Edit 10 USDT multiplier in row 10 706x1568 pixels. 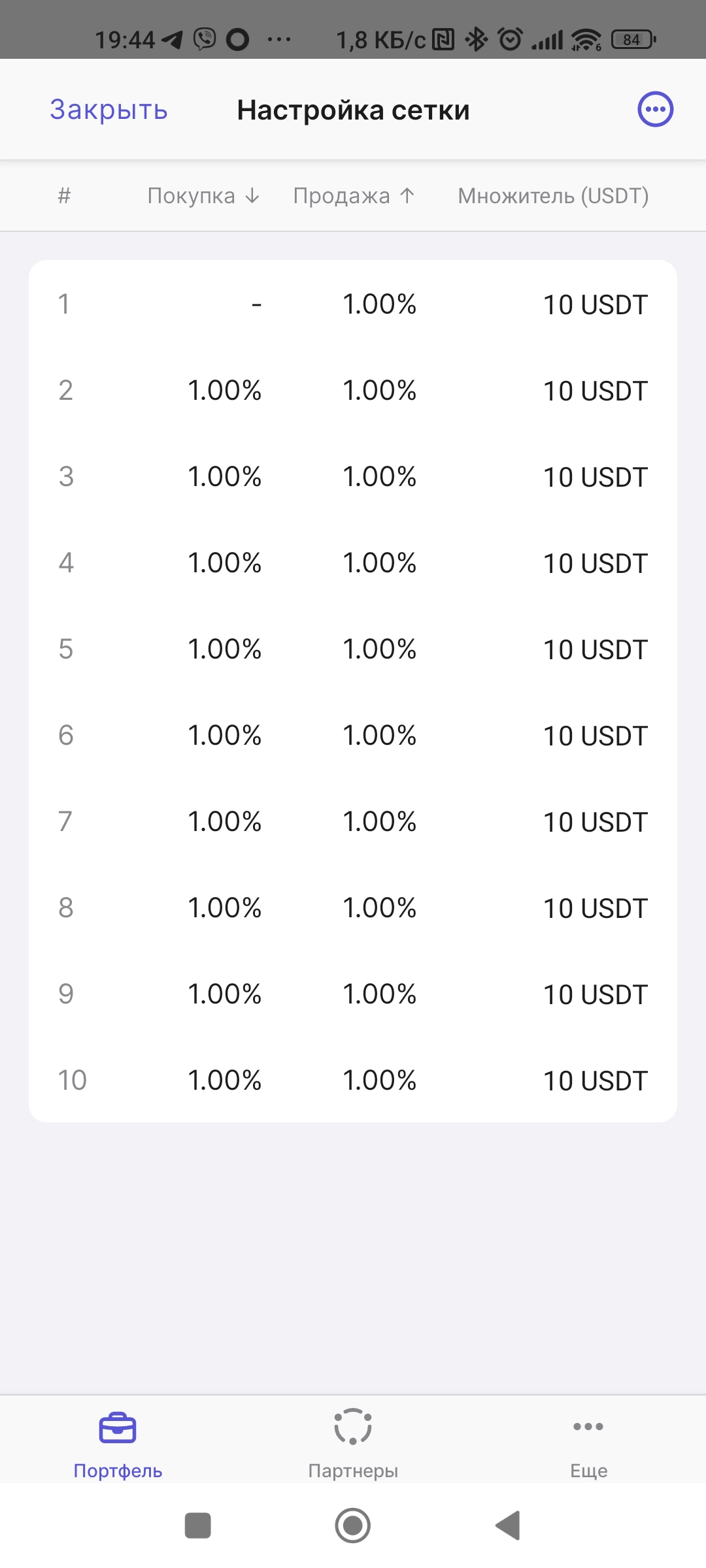[596, 1081]
